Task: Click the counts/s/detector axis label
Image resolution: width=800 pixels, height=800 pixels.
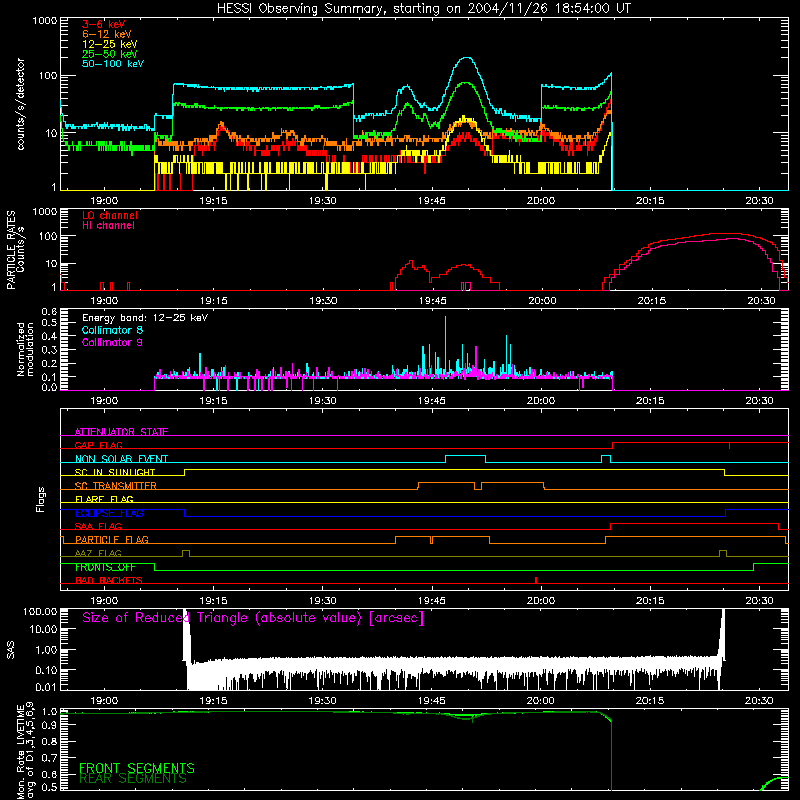Action: pos(20,104)
